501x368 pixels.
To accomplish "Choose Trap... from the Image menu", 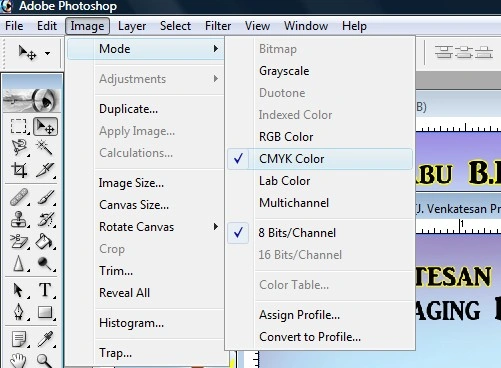I will point(146,353).
